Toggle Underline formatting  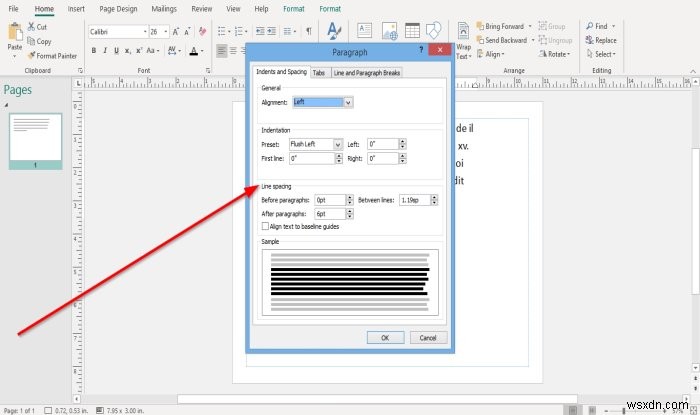[x=116, y=50]
